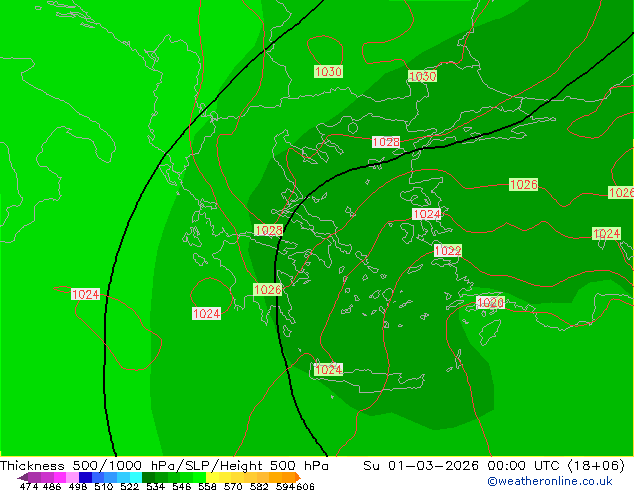
Task: Click the dark blue legend swatch above 498
Action: (85, 477)
